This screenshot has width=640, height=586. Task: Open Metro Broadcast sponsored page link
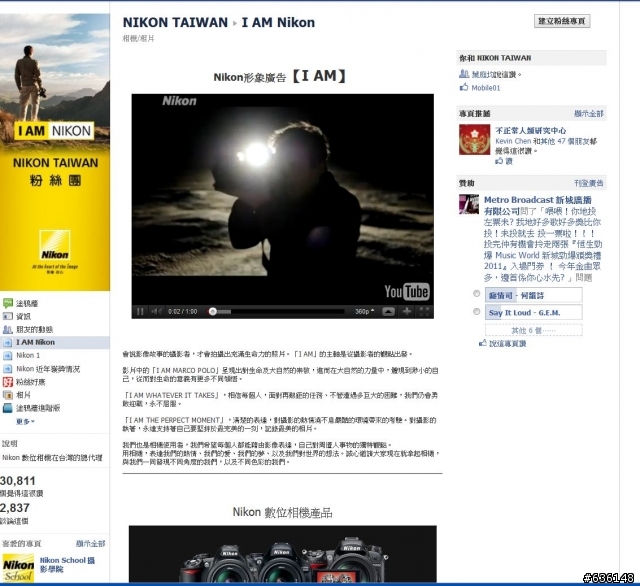[538, 205]
